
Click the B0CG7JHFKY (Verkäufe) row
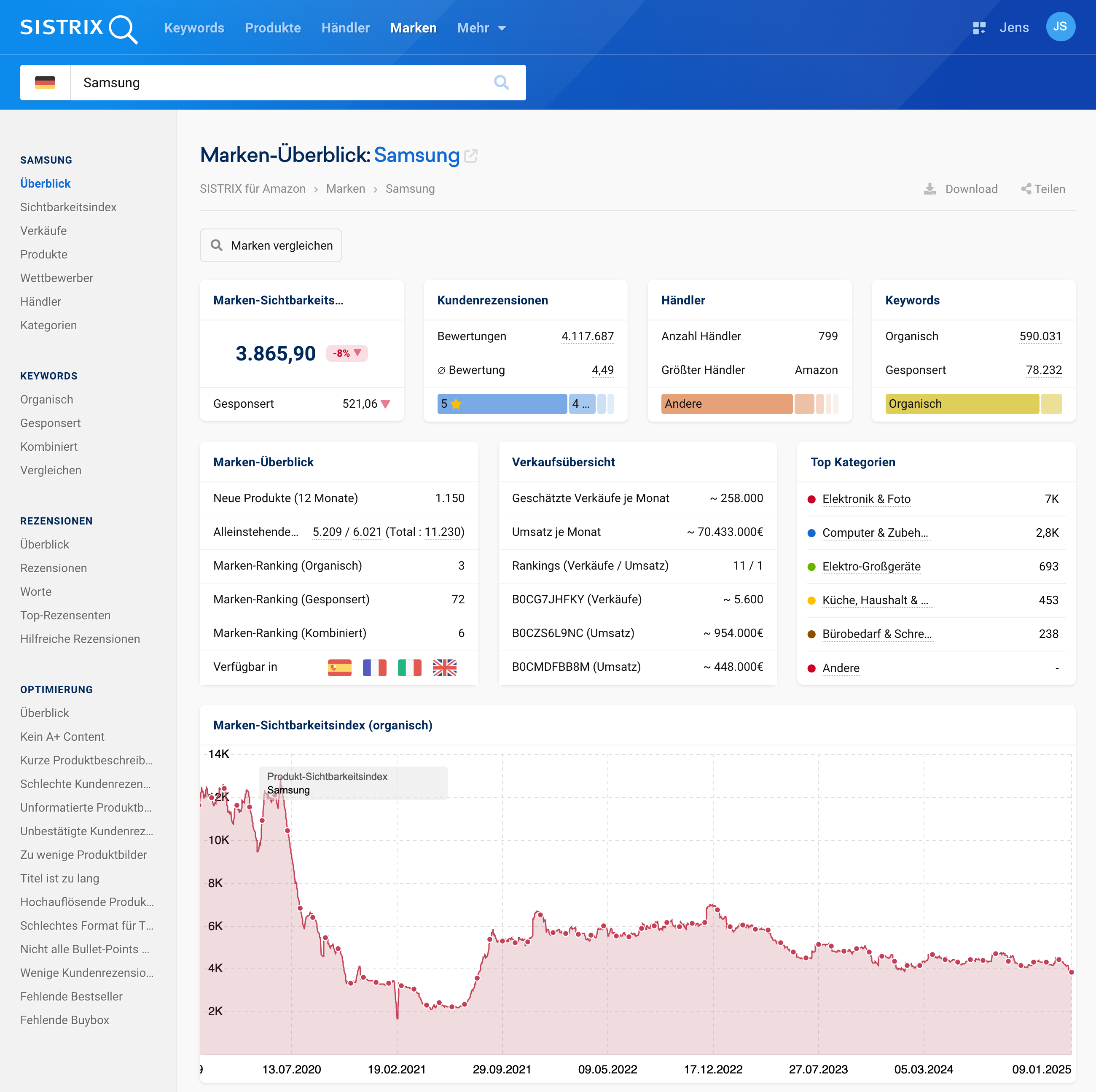637,600
